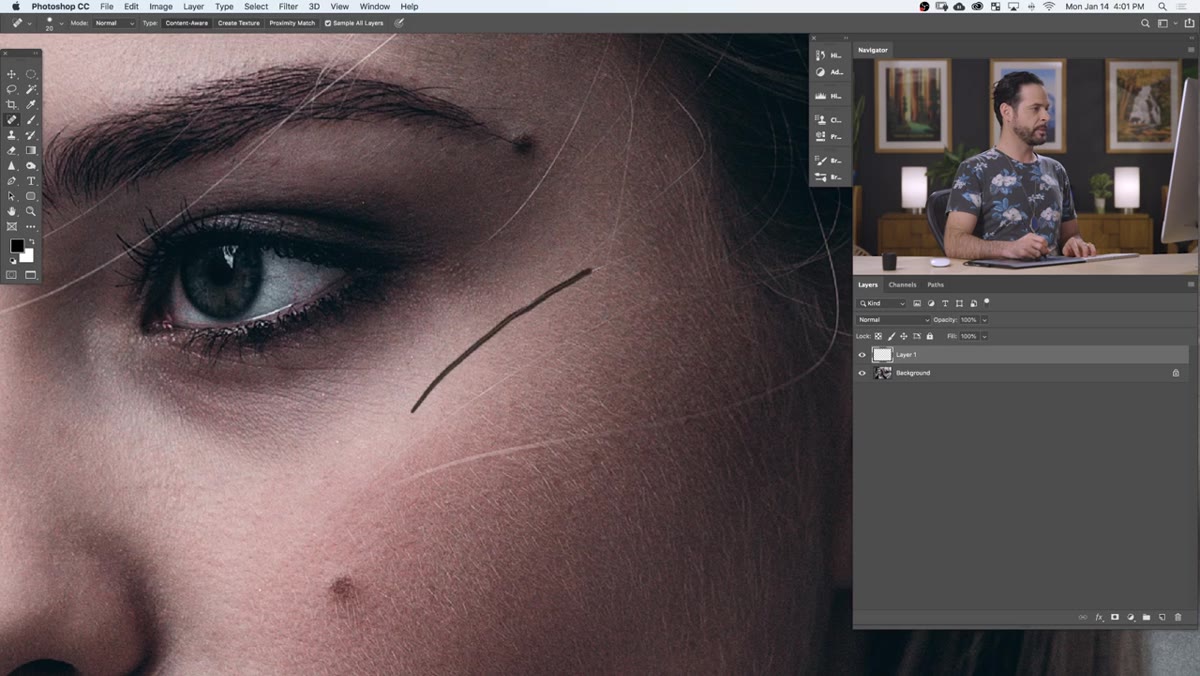1200x676 pixels.
Task: Toggle Sample All Layers checkbox
Action: (328, 22)
